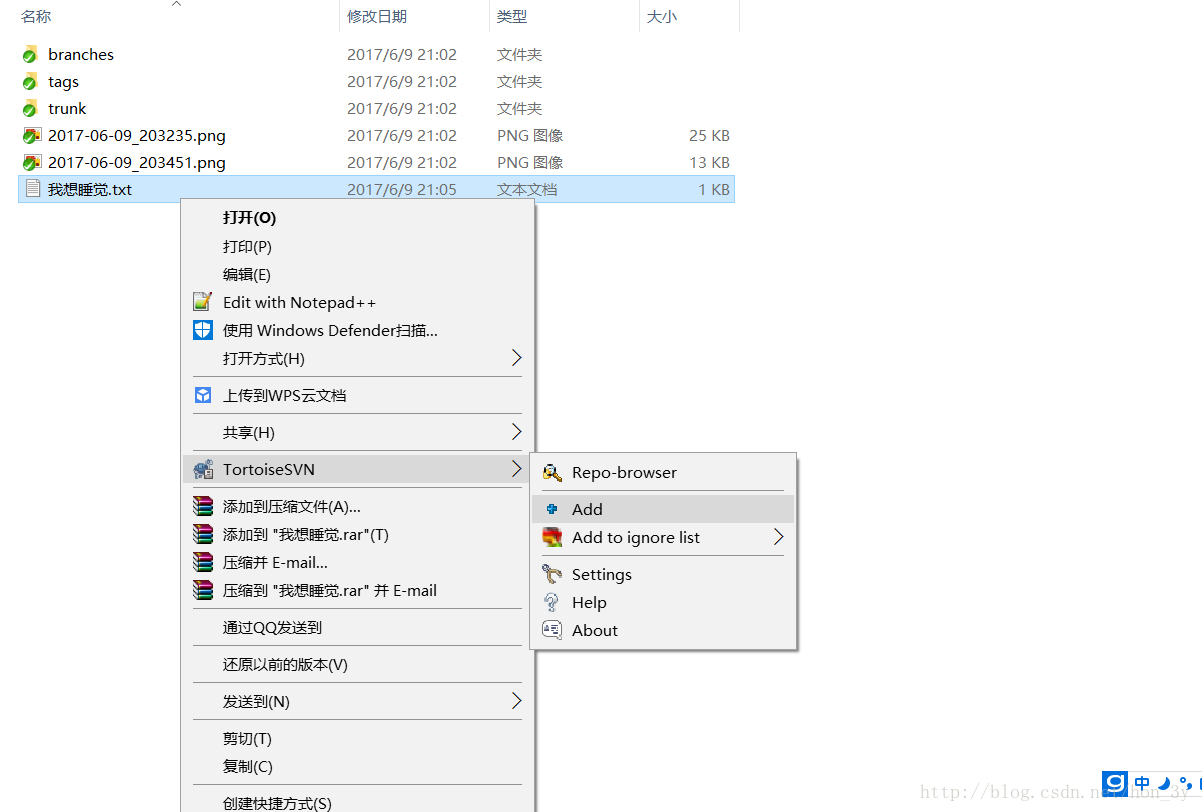Click the Windows Defender shield icon
1202x812 pixels.
tap(203, 330)
